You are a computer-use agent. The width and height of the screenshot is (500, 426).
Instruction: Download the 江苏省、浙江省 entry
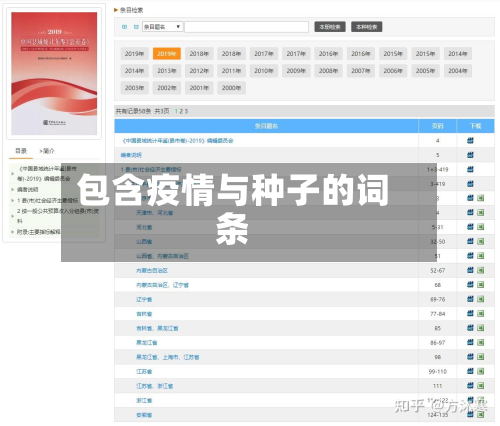(x=470, y=386)
